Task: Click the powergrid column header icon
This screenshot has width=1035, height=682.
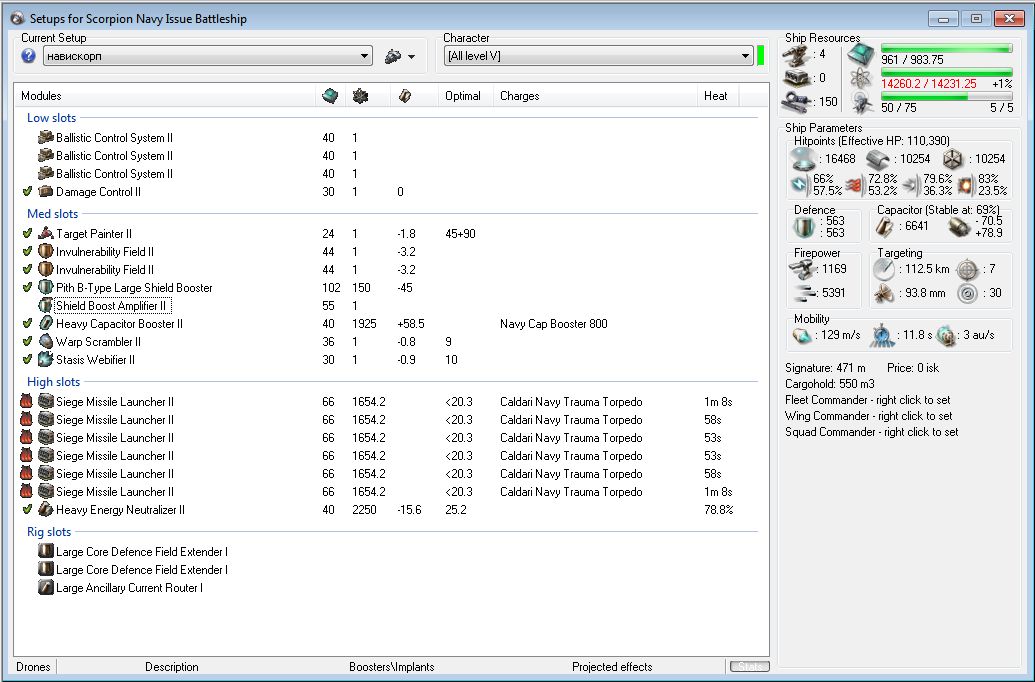Action: pos(359,96)
